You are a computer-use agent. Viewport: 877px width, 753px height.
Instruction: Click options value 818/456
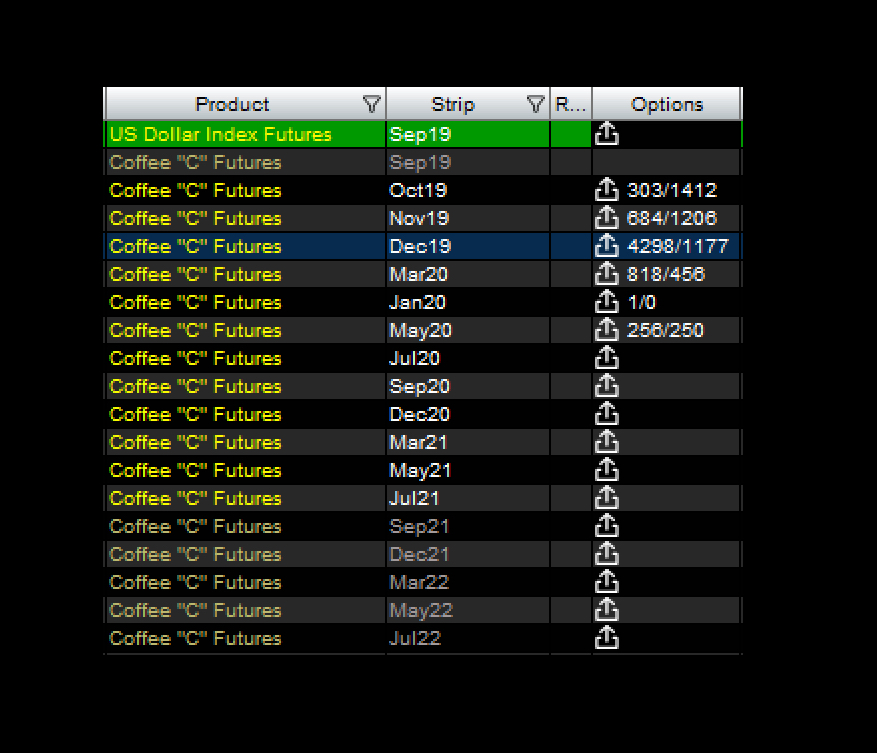(666, 274)
